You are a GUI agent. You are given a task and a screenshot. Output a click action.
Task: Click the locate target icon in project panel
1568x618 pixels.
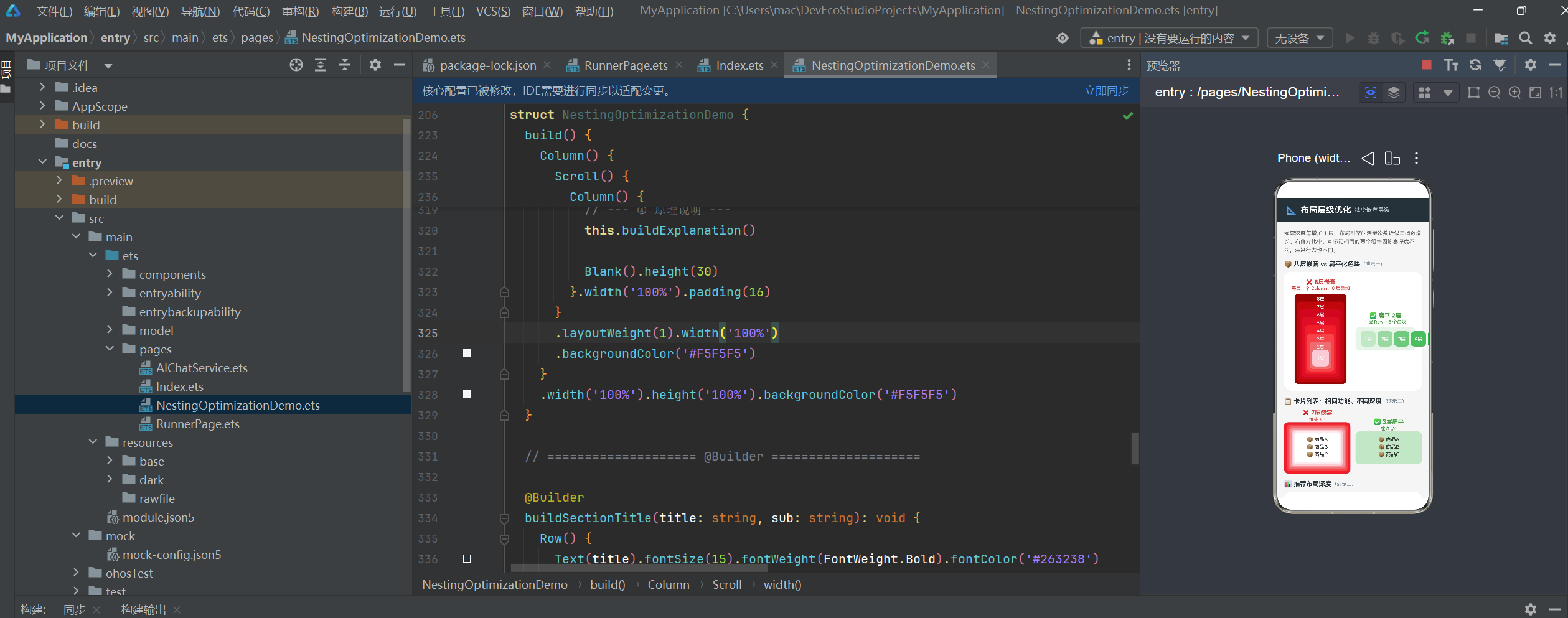tap(296, 65)
